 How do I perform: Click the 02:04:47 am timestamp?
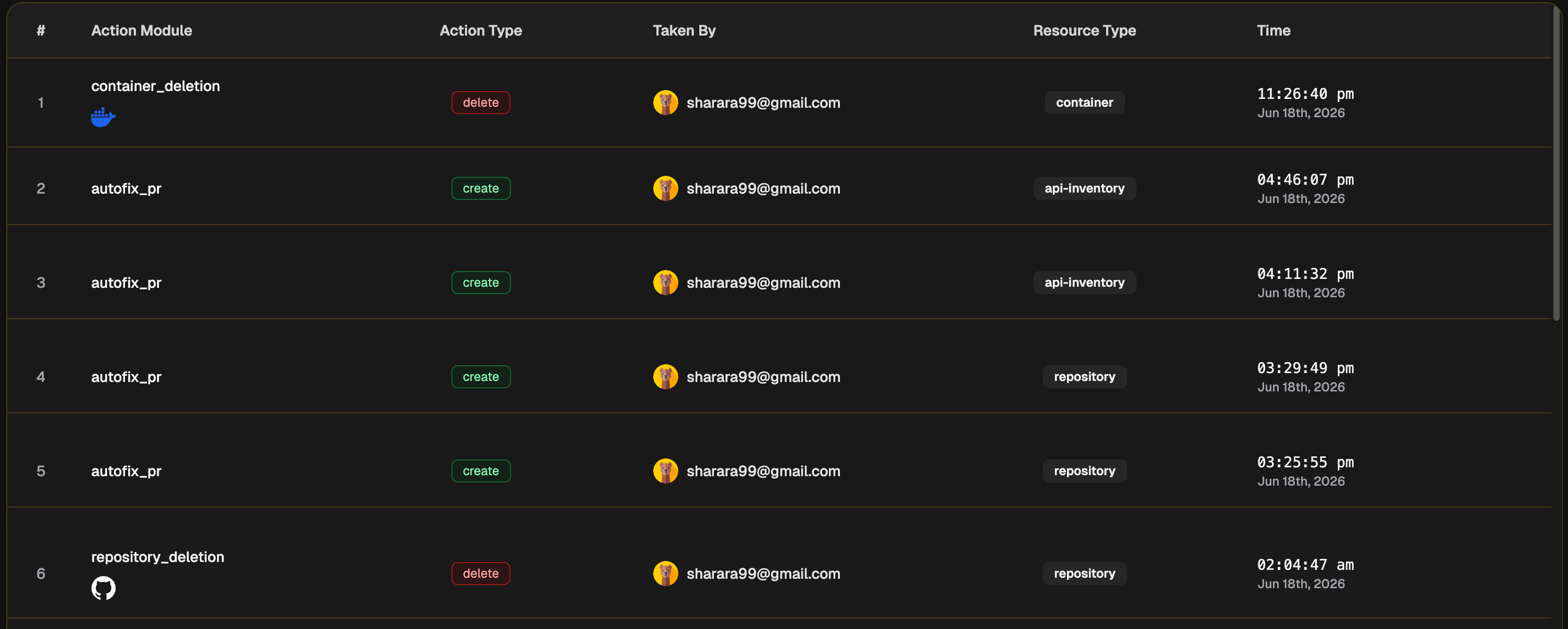click(1305, 565)
